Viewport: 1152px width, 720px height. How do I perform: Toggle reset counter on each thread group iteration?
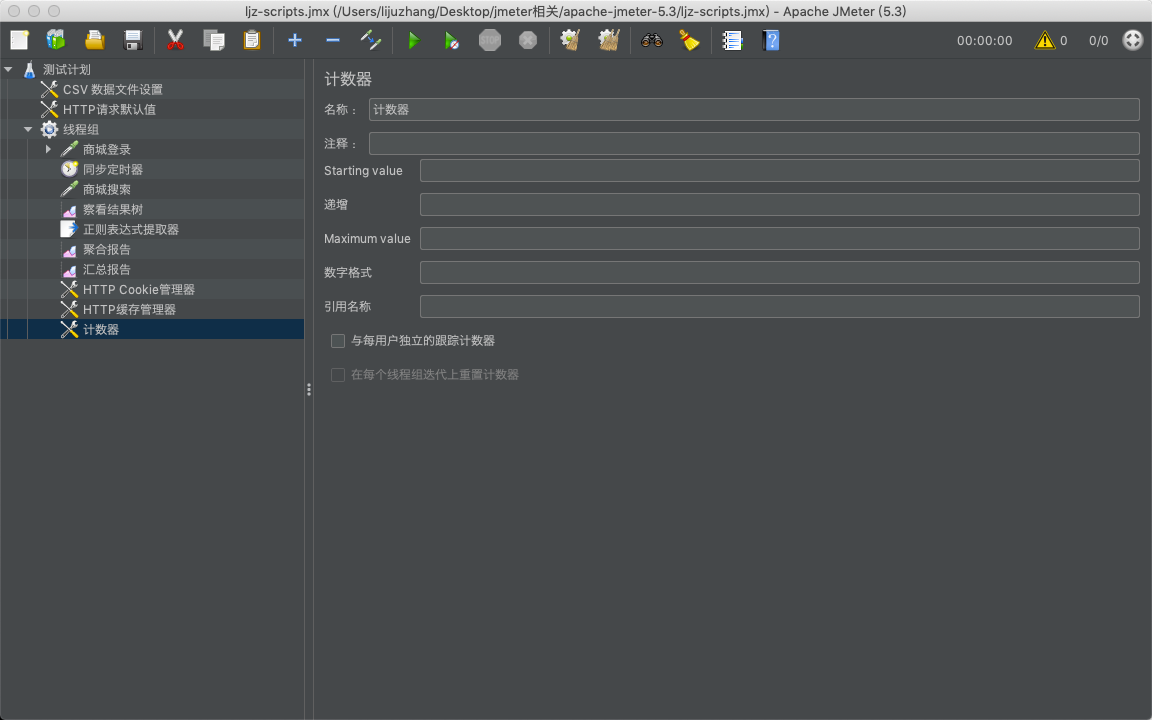click(338, 375)
